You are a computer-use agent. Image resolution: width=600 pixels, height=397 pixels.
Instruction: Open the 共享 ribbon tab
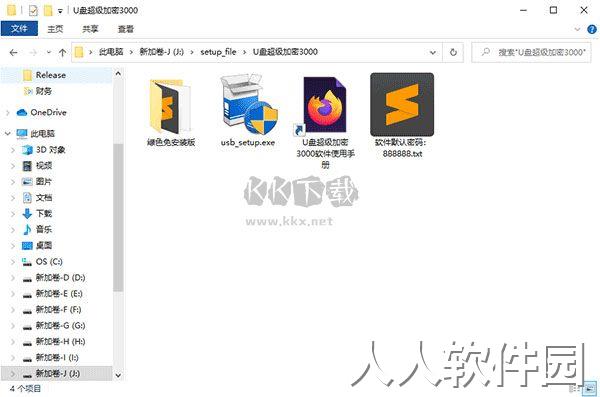click(90, 29)
